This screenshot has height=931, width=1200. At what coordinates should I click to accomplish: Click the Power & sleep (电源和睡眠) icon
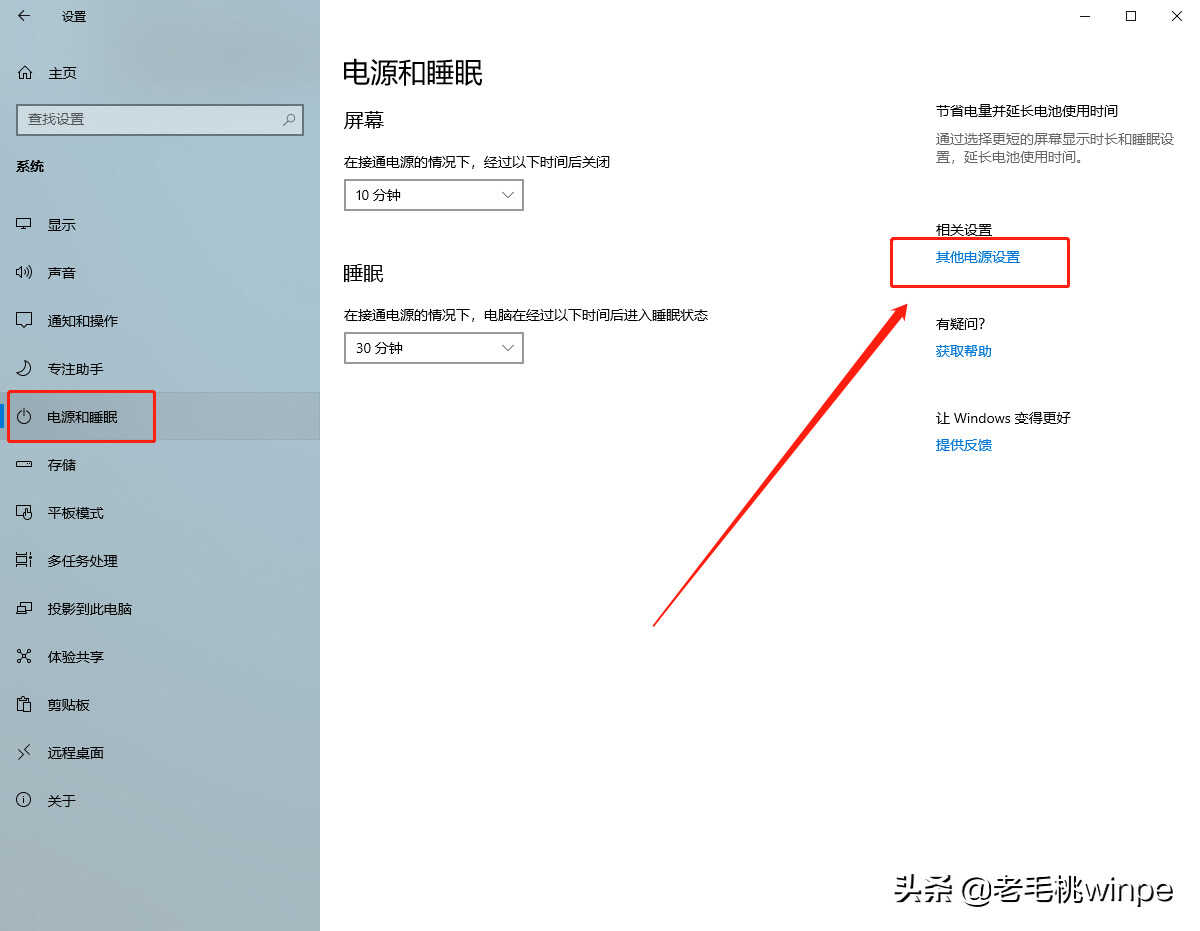tap(25, 417)
